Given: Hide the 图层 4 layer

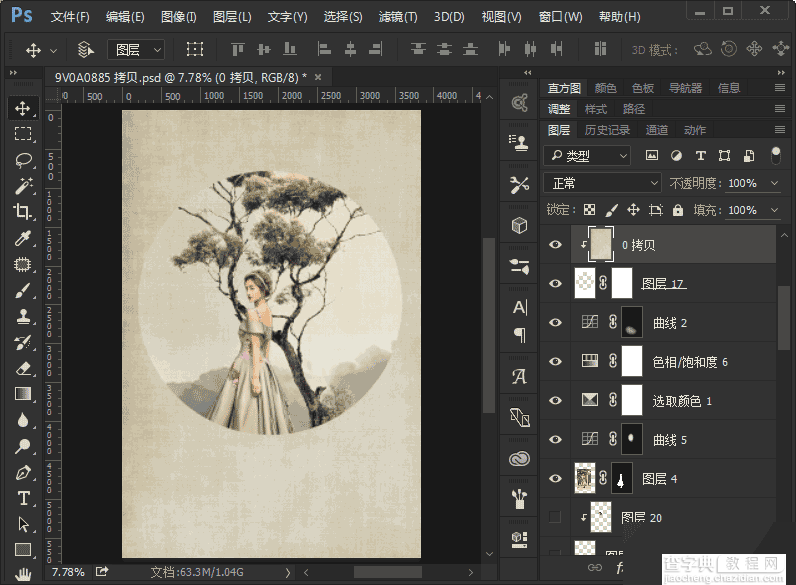Looking at the screenshot, I should (x=555, y=478).
